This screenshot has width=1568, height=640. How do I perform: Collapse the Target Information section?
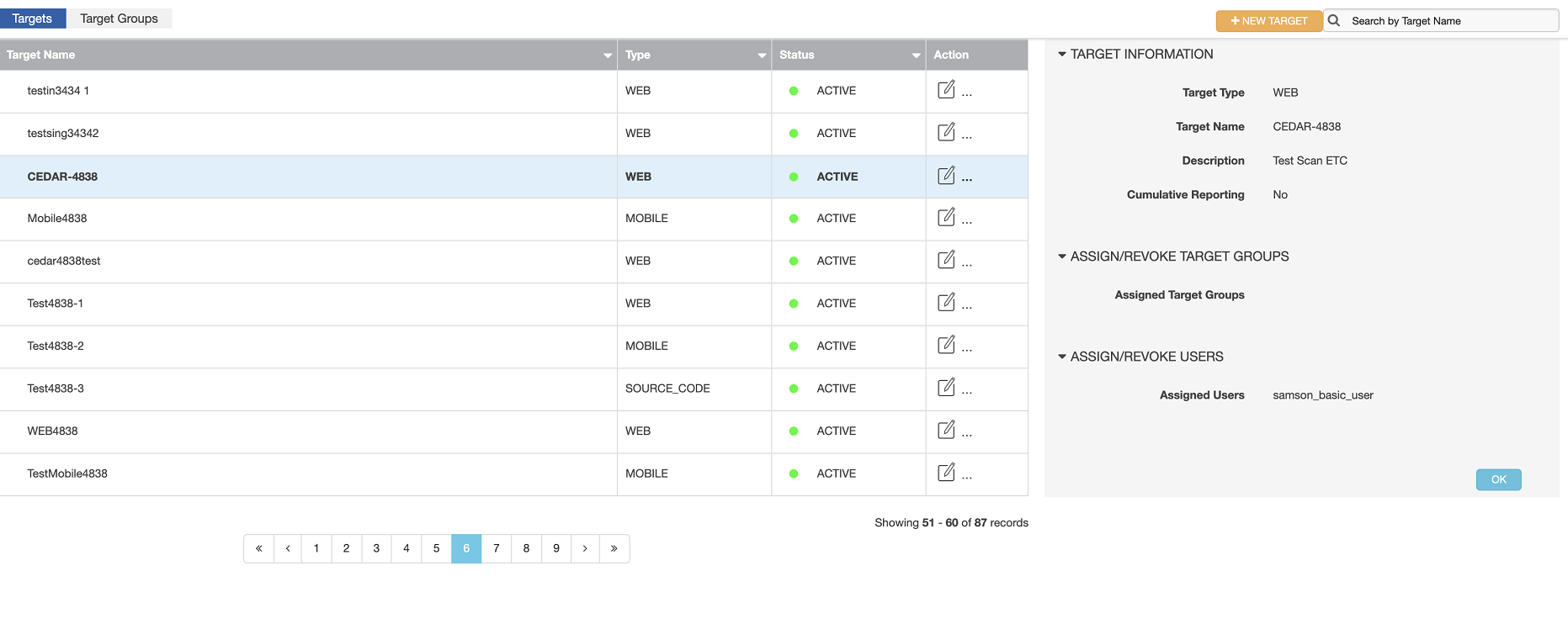1062,54
